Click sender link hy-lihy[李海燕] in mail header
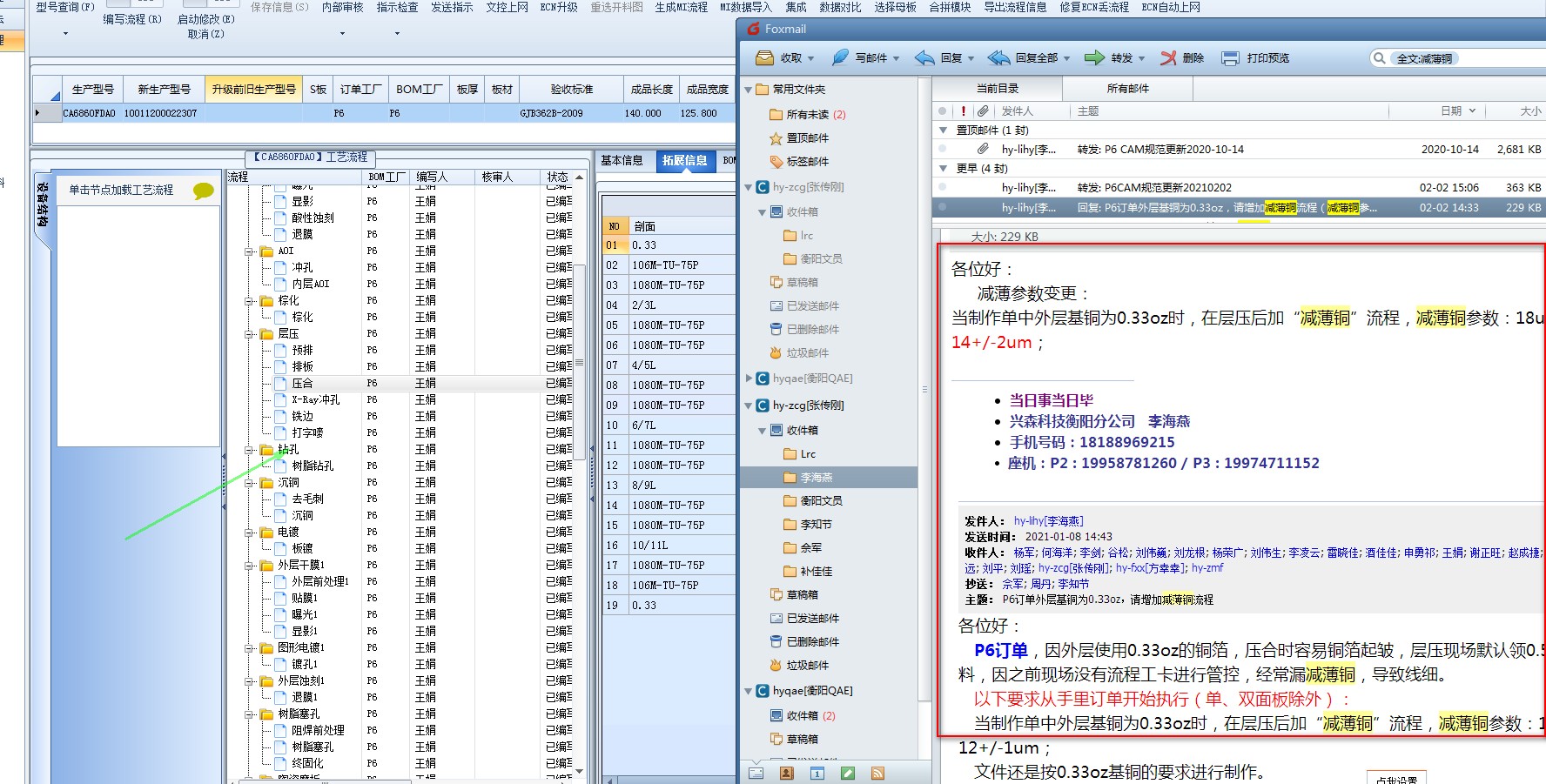This screenshot has height=784, width=1546. [x=1048, y=521]
